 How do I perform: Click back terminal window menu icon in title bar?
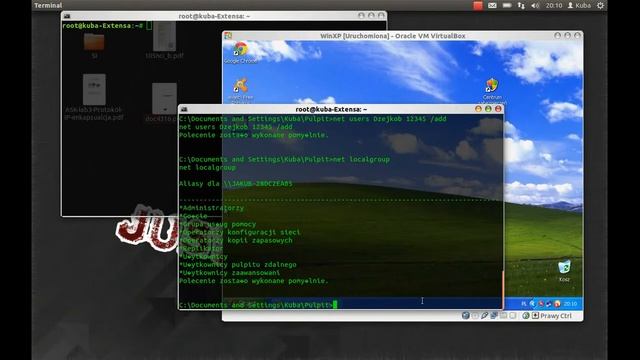(x=67, y=16)
